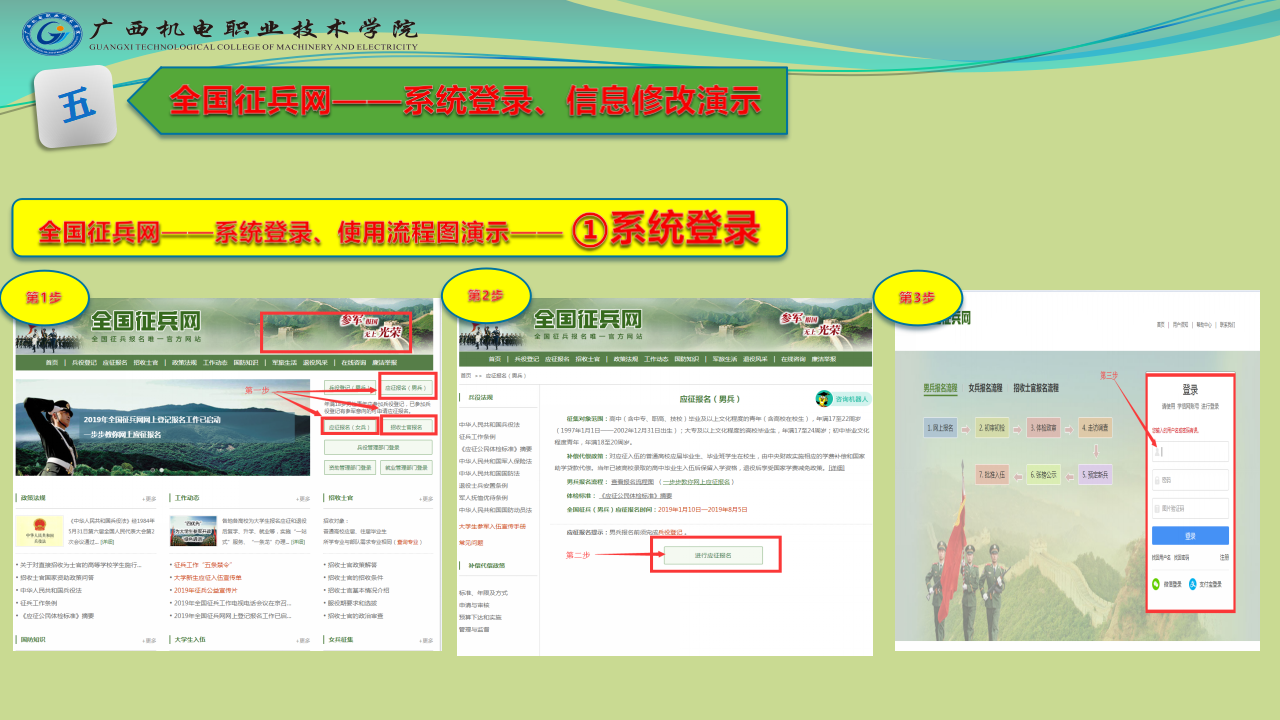Click the 第2步 step badge
The height and width of the screenshot is (720, 1280).
click(485, 295)
